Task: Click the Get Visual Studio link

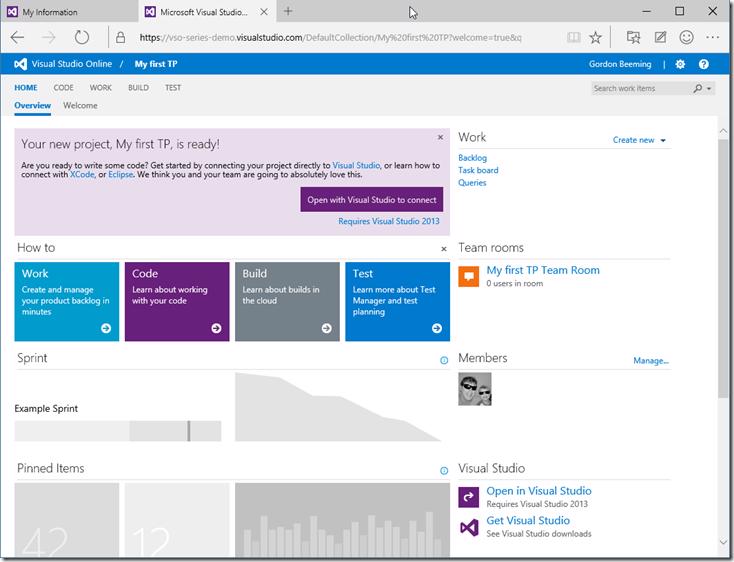Action: coord(528,520)
